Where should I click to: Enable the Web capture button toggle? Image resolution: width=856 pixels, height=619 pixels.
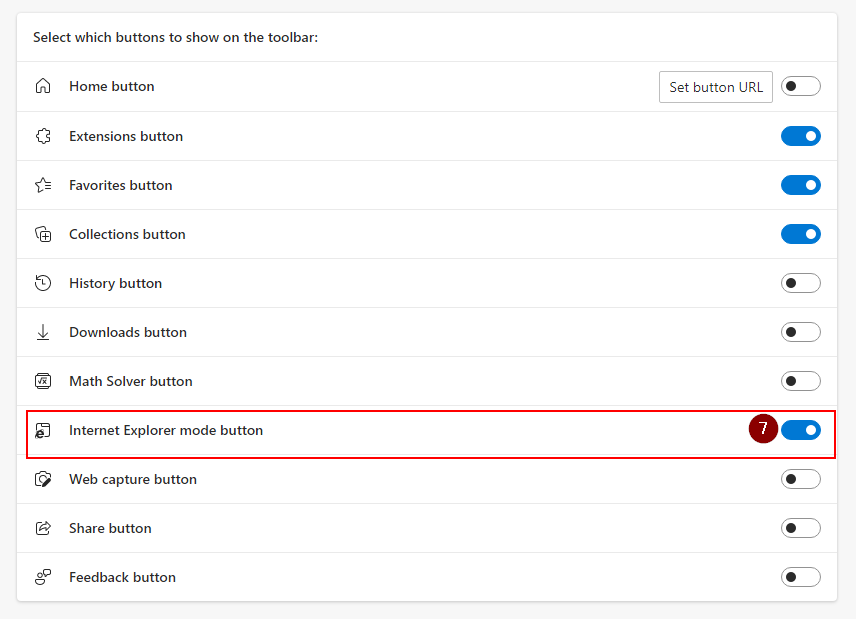coord(800,479)
